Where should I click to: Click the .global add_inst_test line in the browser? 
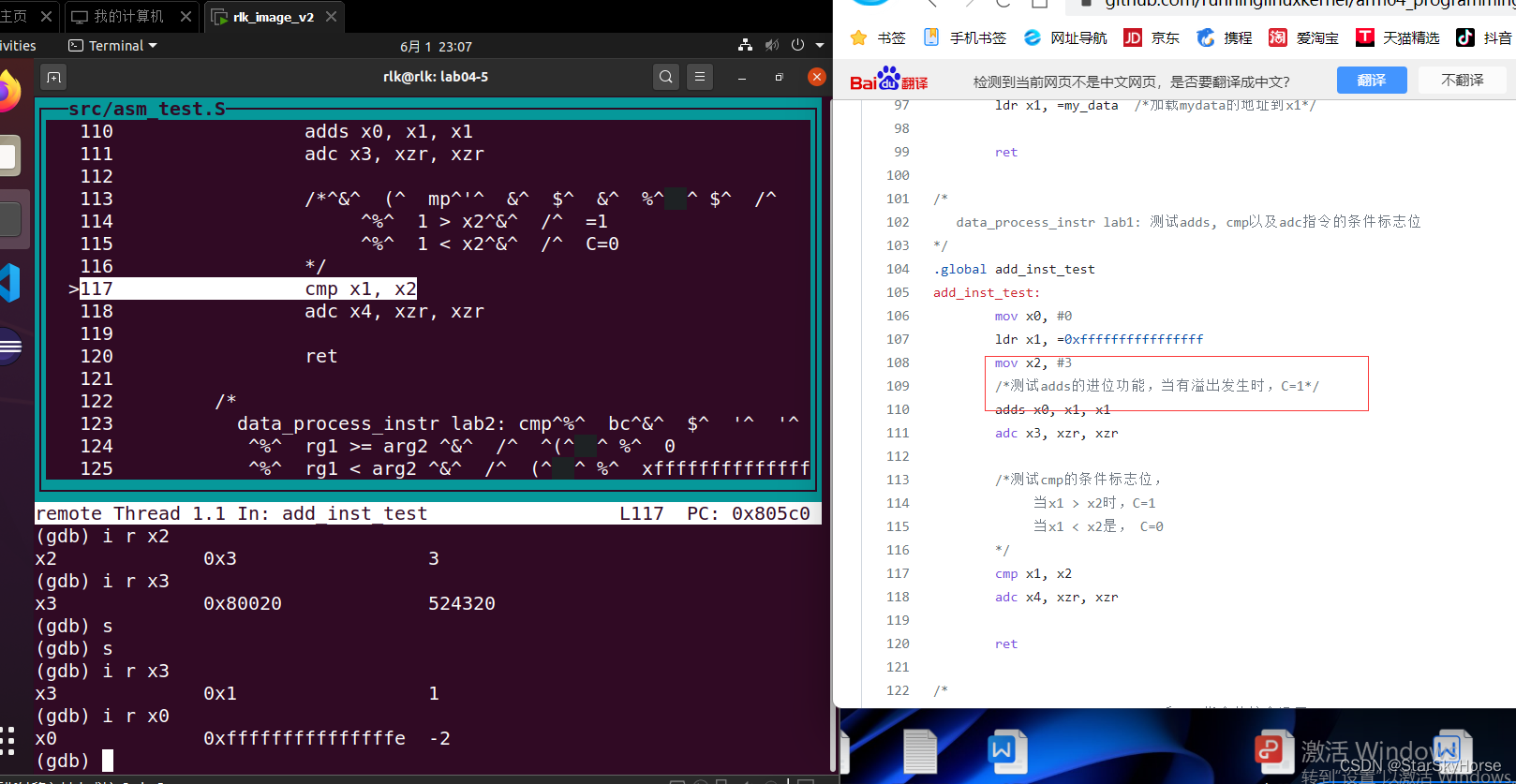coord(1014,269)
